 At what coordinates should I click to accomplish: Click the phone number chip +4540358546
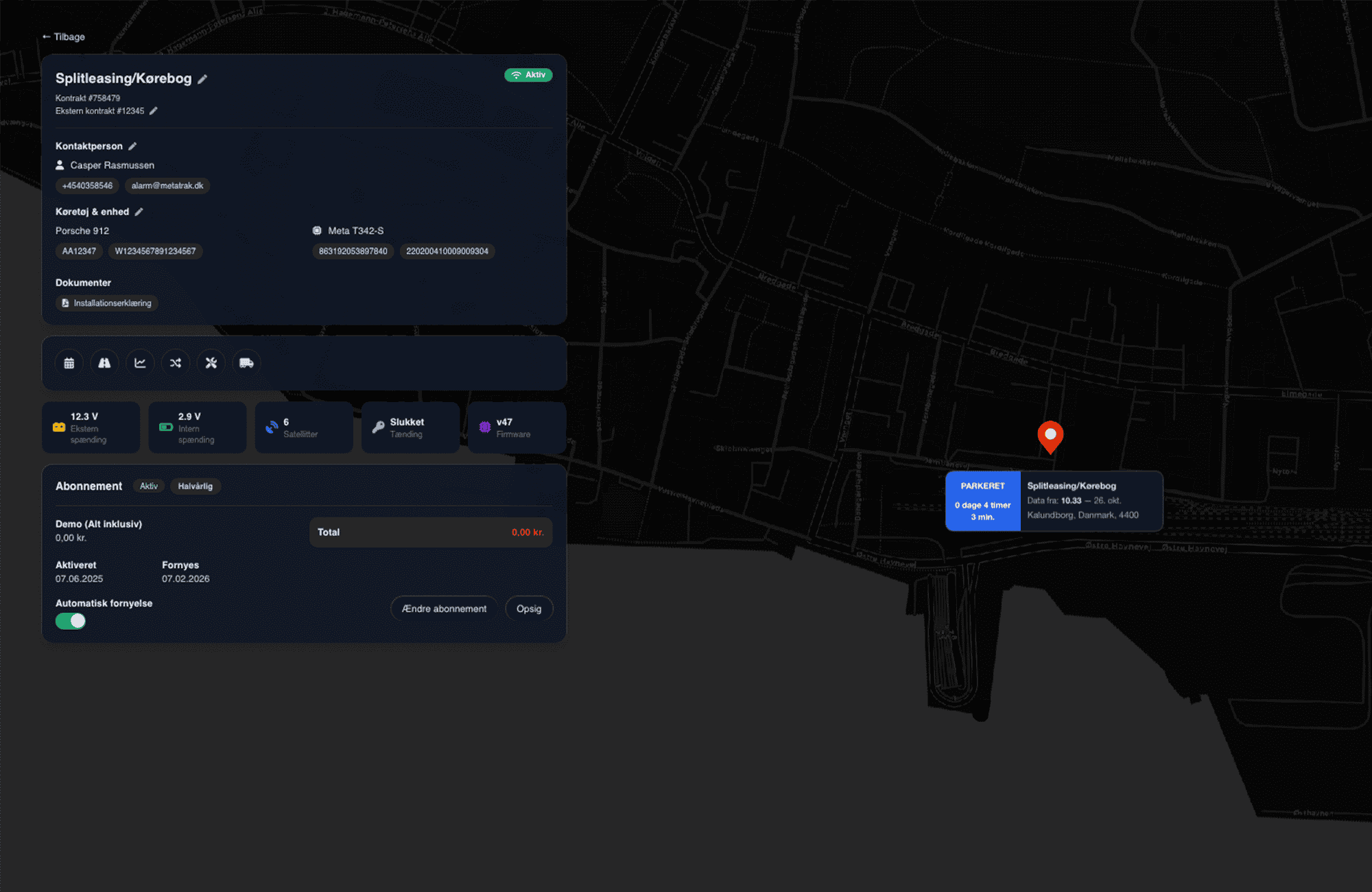87,186
